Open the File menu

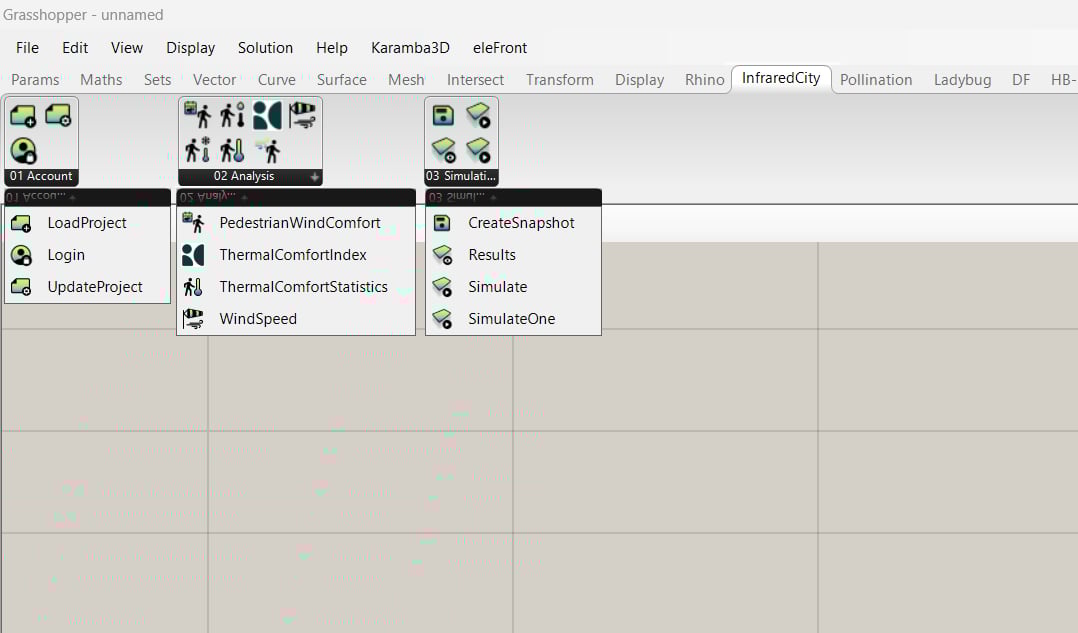tap(28, 47)
